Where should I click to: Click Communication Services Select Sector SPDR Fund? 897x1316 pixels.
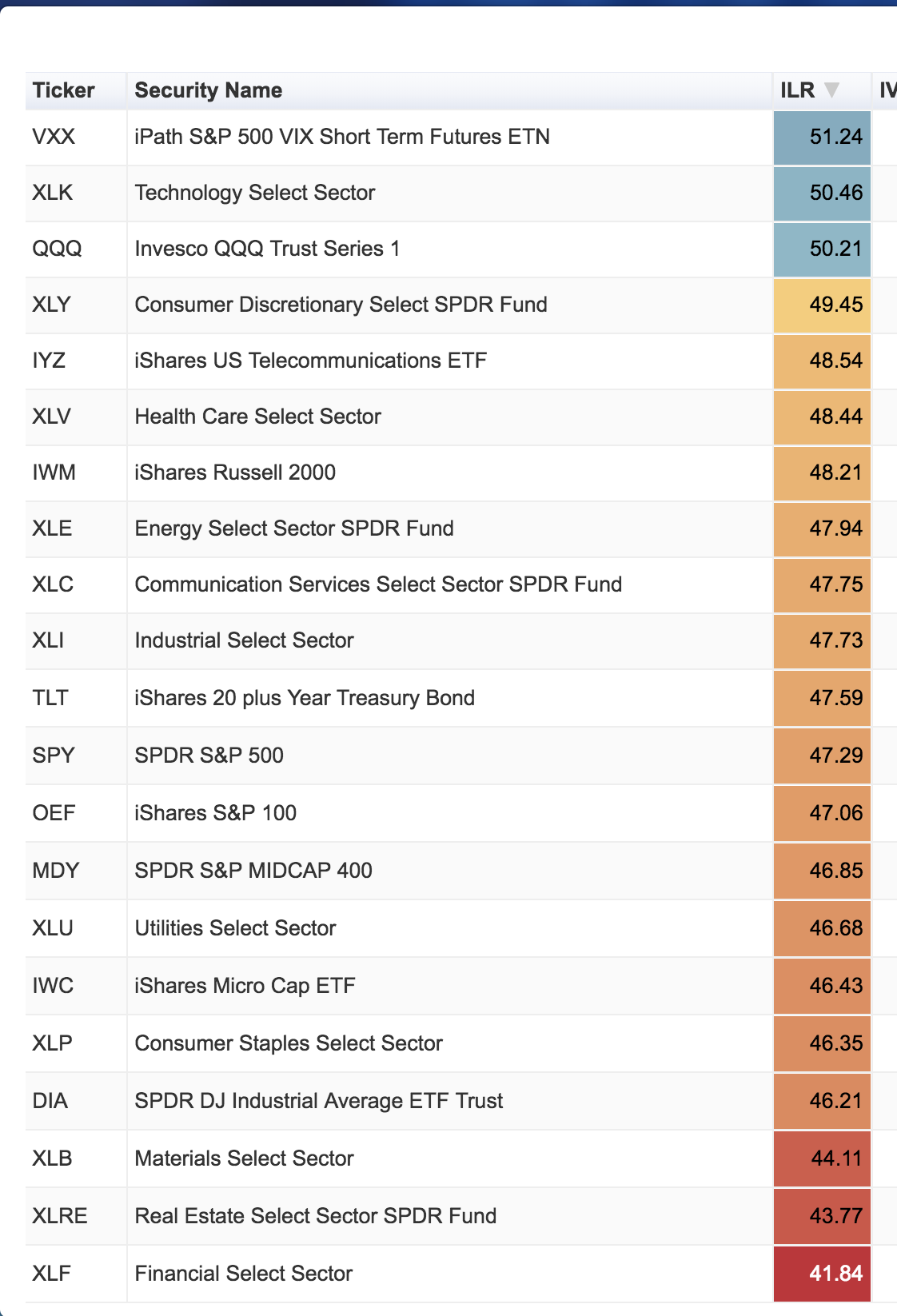tap(379, 584)
